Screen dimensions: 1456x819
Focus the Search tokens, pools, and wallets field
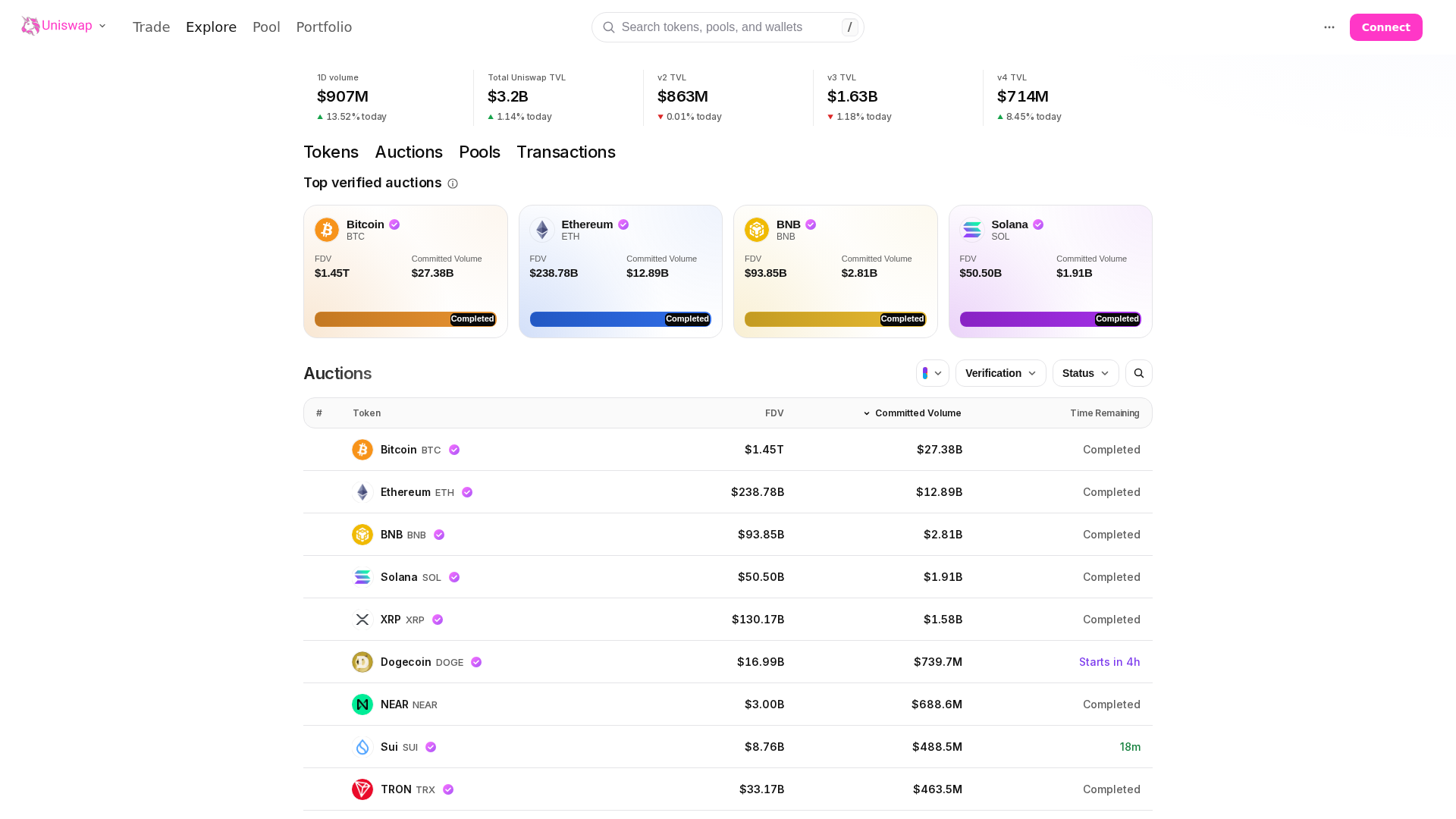pos(728,27)
